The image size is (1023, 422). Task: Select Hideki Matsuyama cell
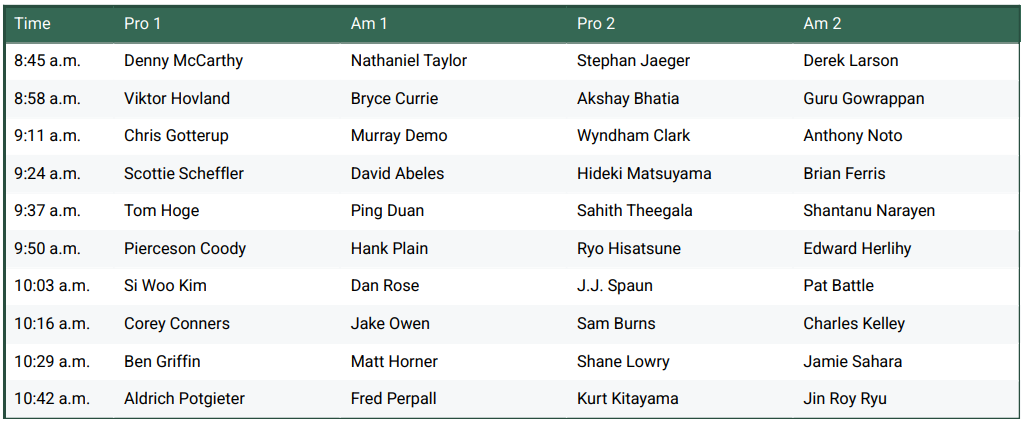pos(644,174)
